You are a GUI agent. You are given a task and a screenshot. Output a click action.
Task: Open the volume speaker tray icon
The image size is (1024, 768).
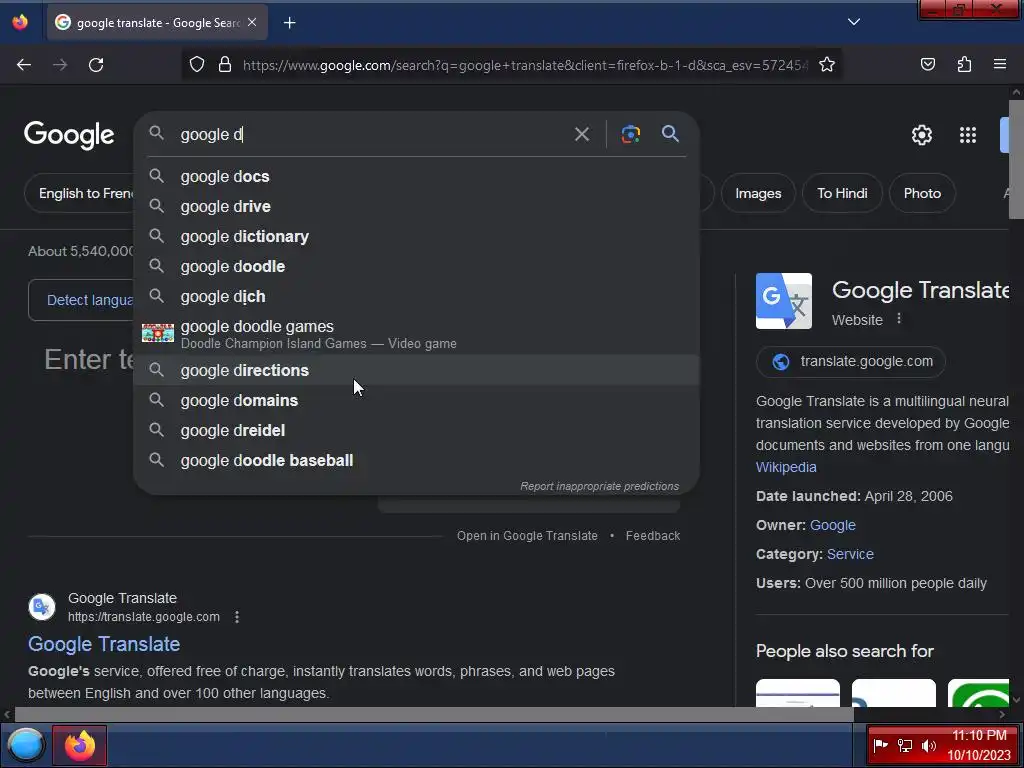tap(928, 745)
